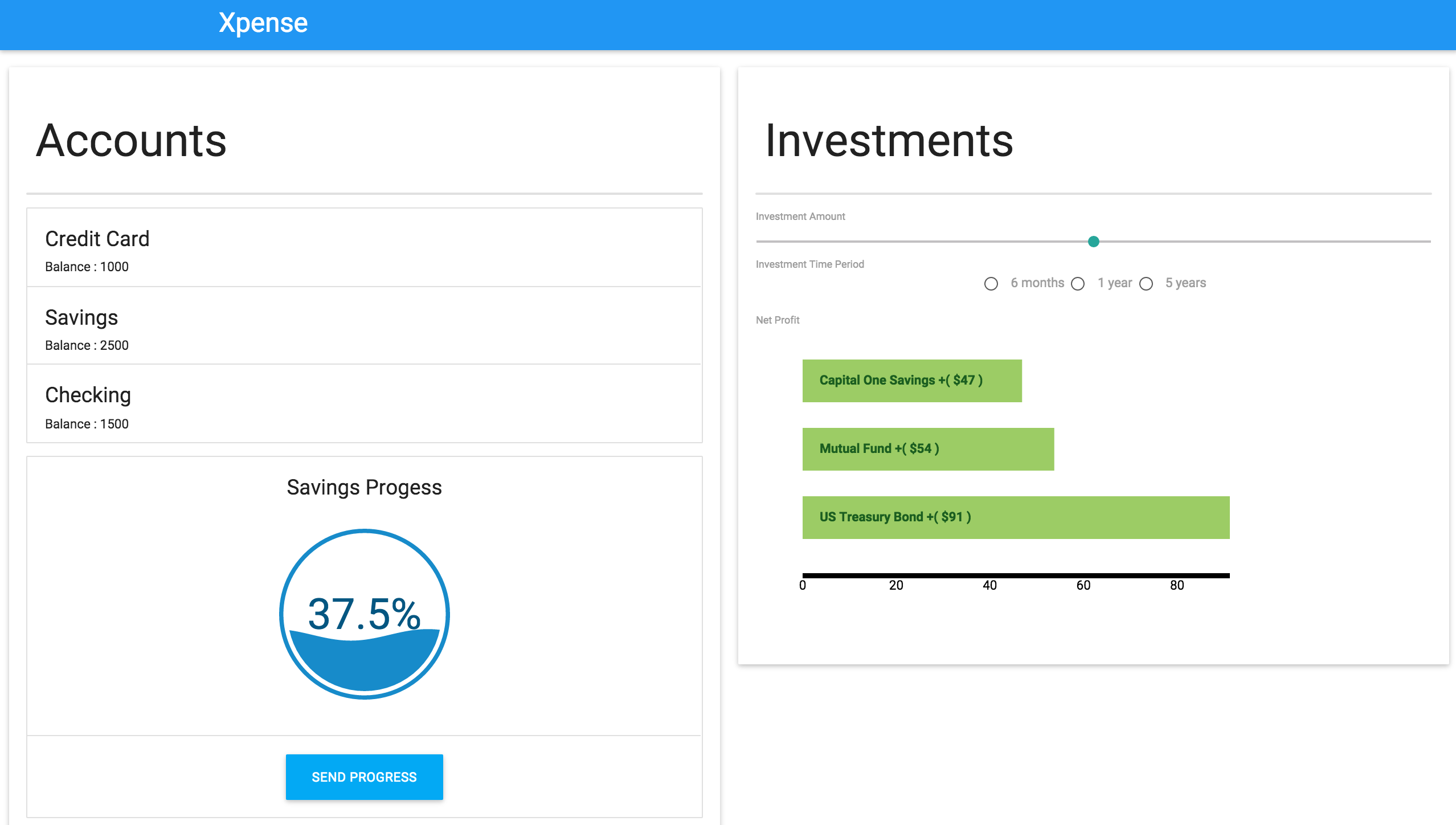The width and height of the screenshot is (1456, 825).
Task: Select the 1 year radio button
Action: (1078, 284)
